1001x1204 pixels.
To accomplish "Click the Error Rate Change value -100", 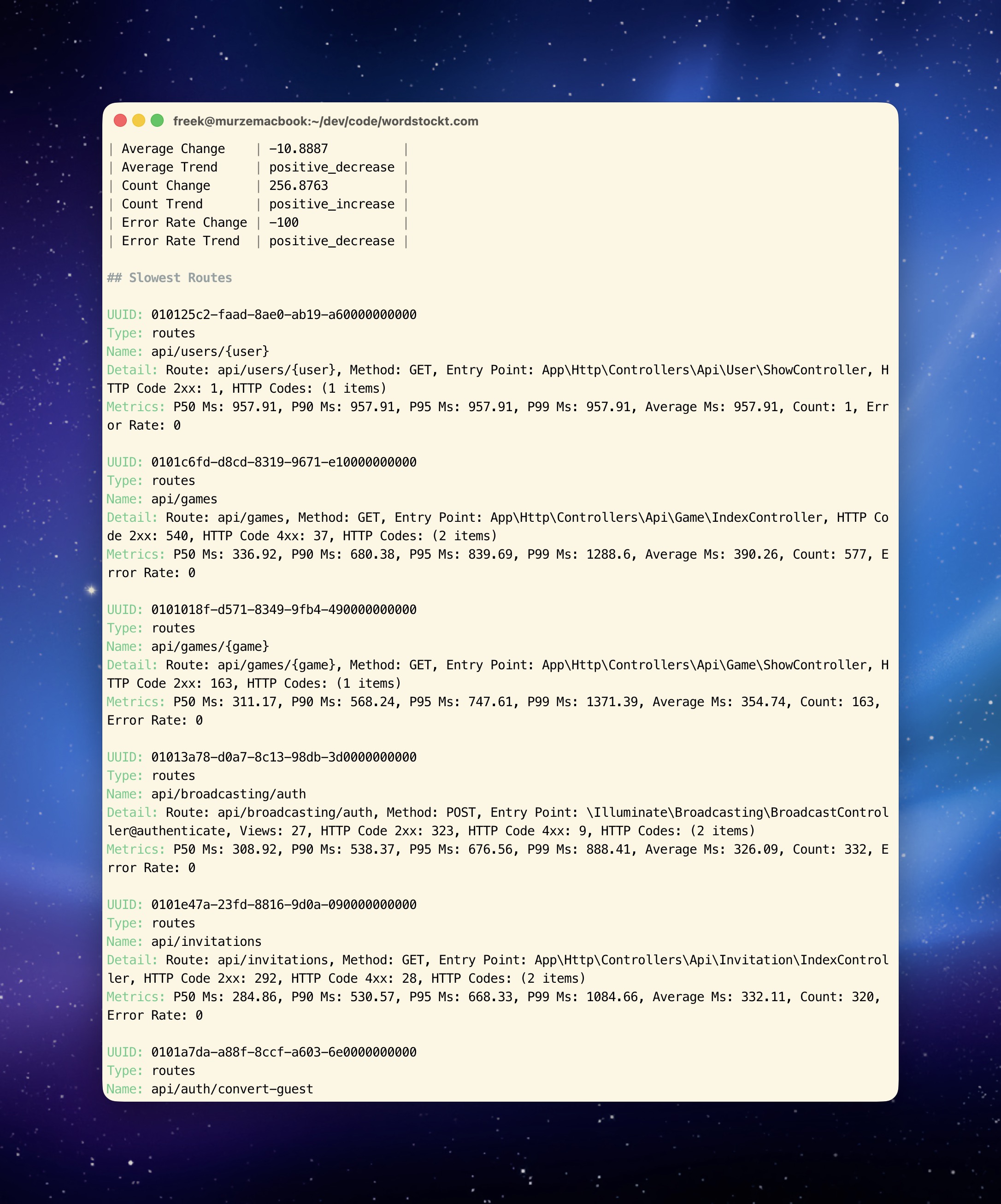I will point(283,223).
